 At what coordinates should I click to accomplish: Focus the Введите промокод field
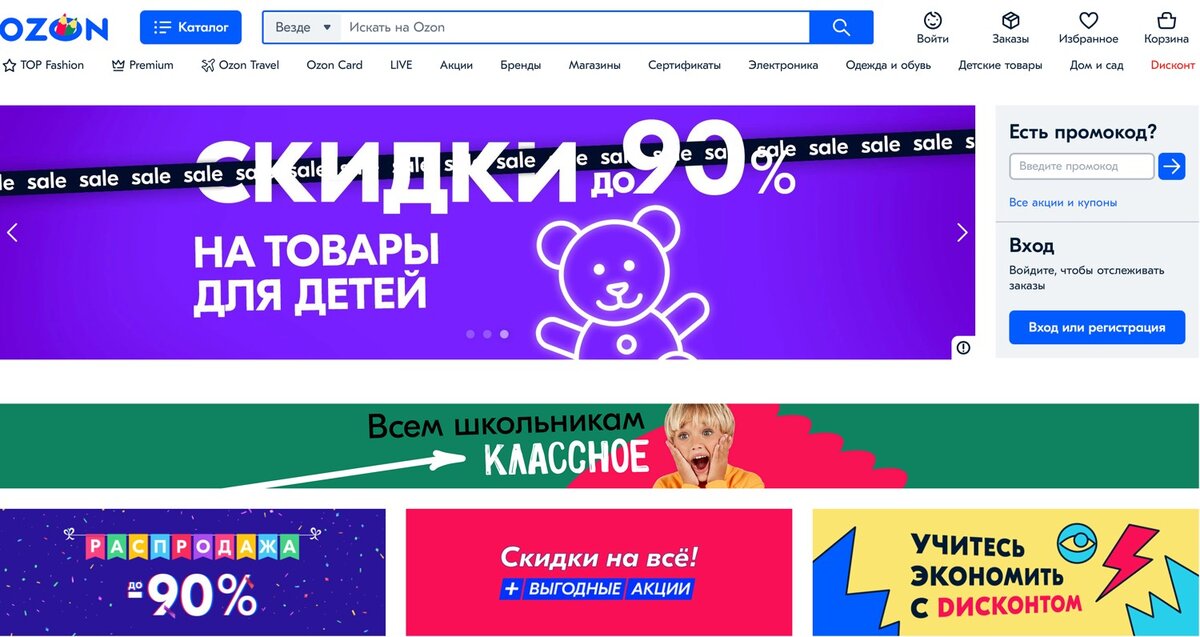[x=1082, y=166]
